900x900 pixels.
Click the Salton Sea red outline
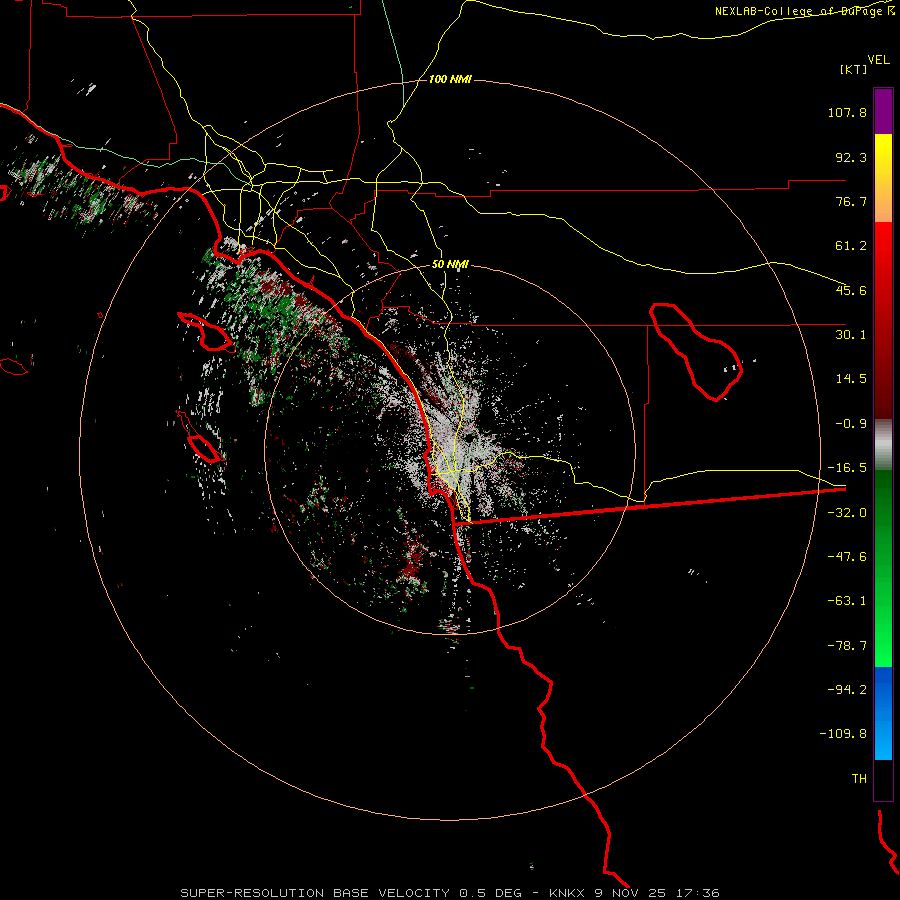click(696, 352)
